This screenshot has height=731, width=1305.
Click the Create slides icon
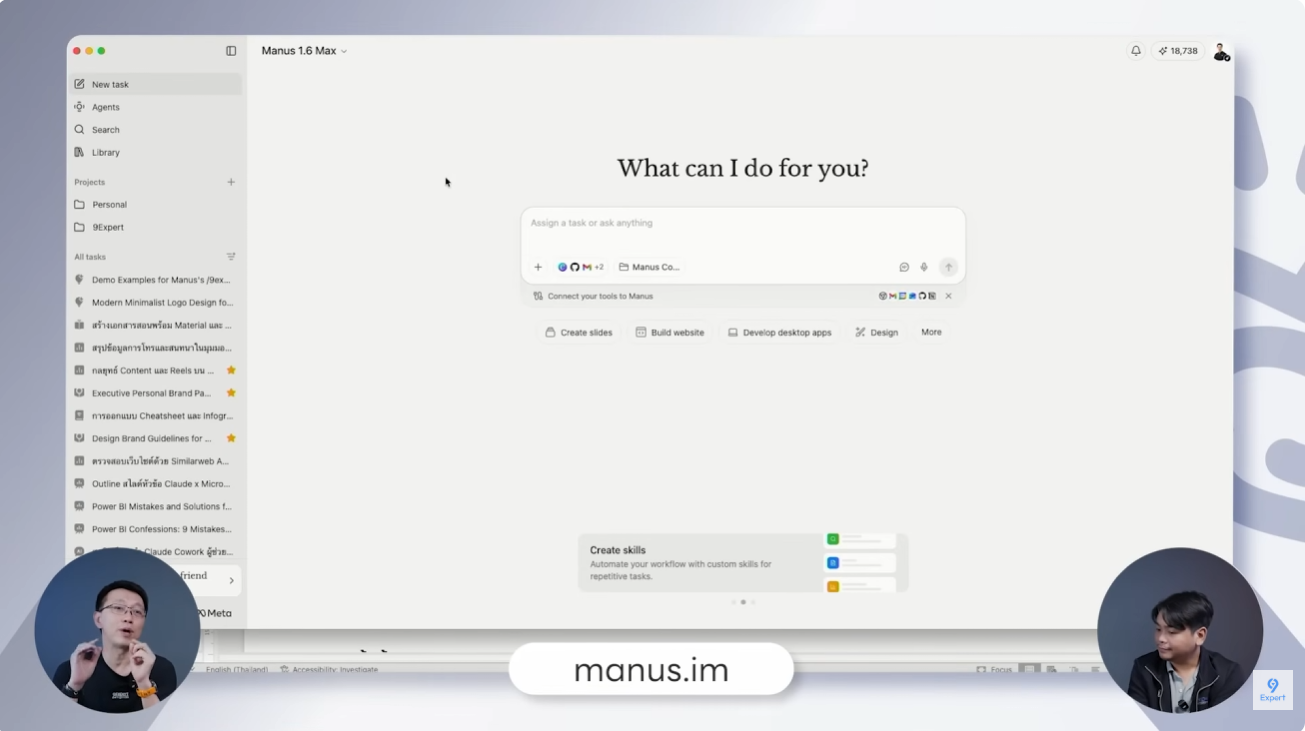click(x=550, y=332)
